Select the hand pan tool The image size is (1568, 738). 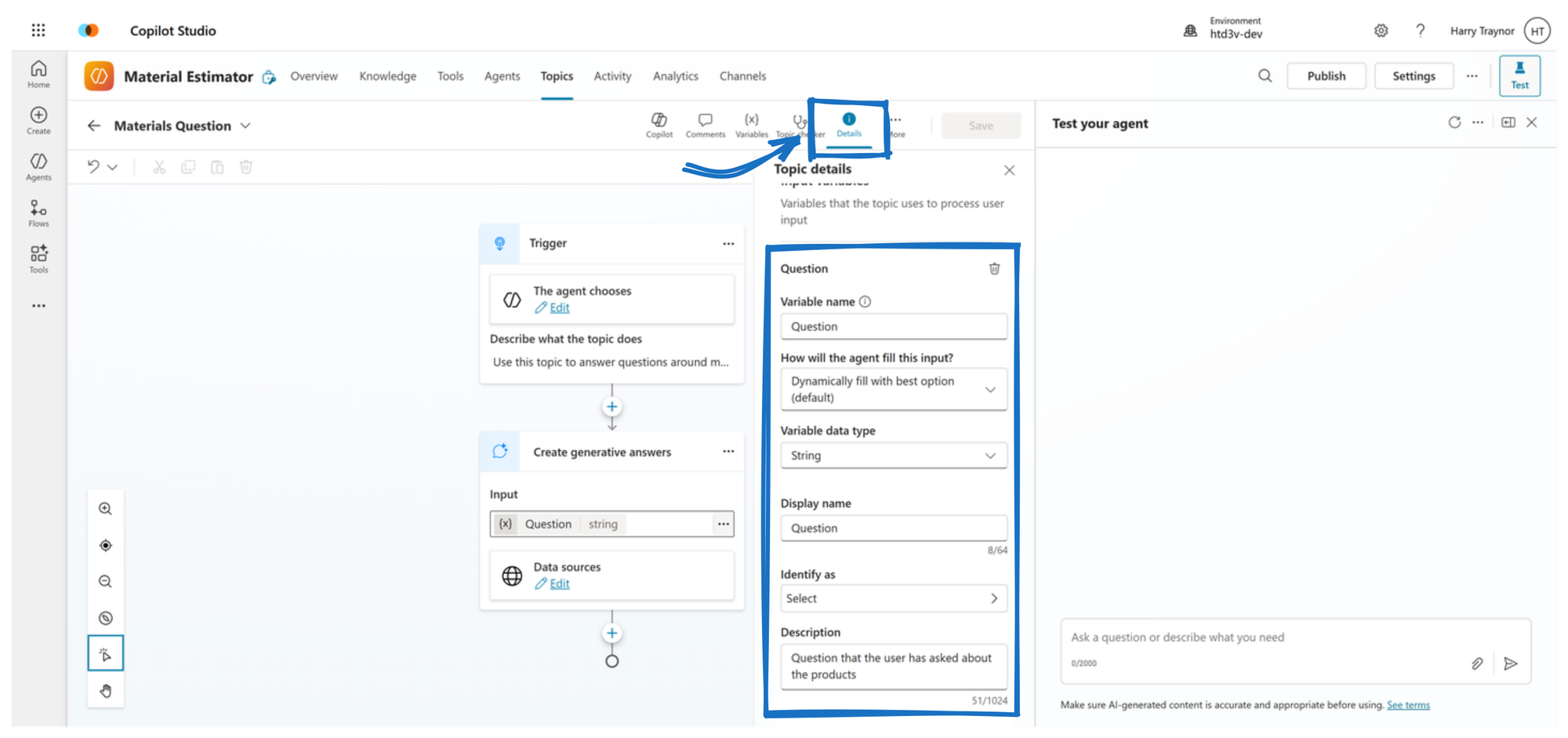(x=105, y=691)
